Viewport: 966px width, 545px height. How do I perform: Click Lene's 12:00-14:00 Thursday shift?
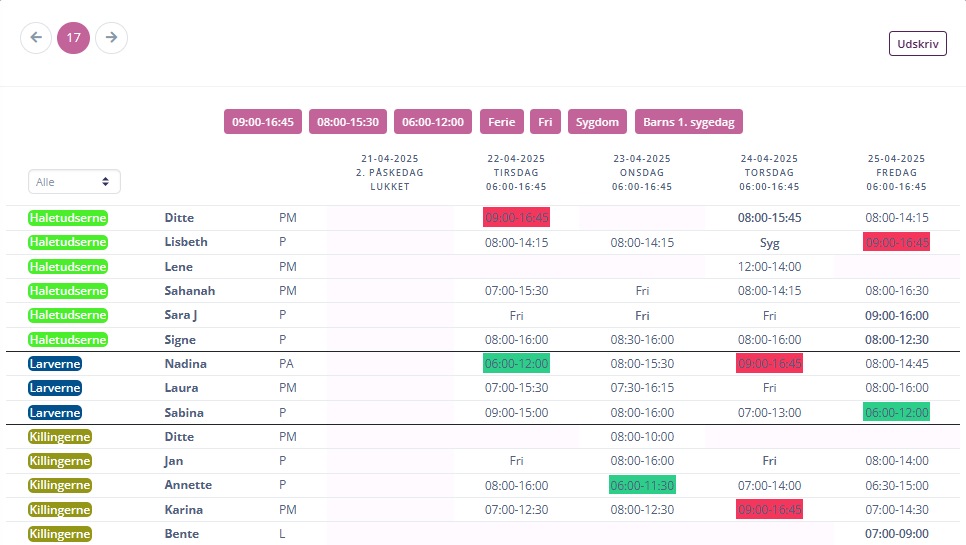(769, 267)
